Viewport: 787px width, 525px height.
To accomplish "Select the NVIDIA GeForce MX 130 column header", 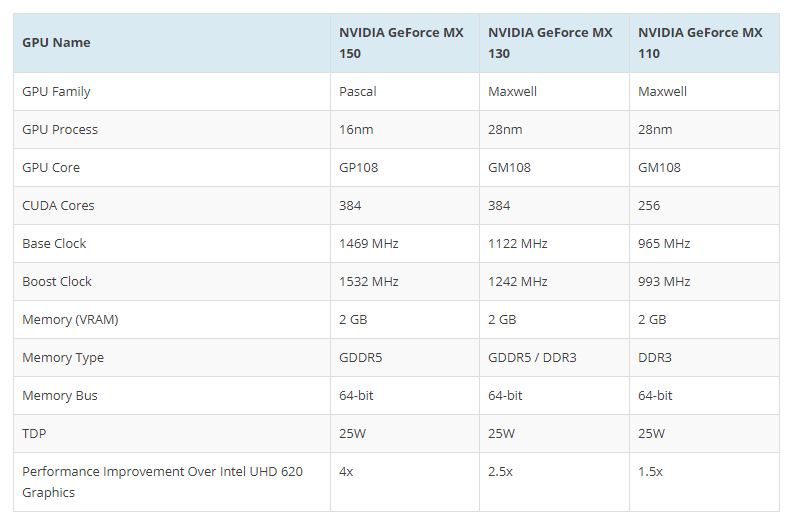I will 550,42.
